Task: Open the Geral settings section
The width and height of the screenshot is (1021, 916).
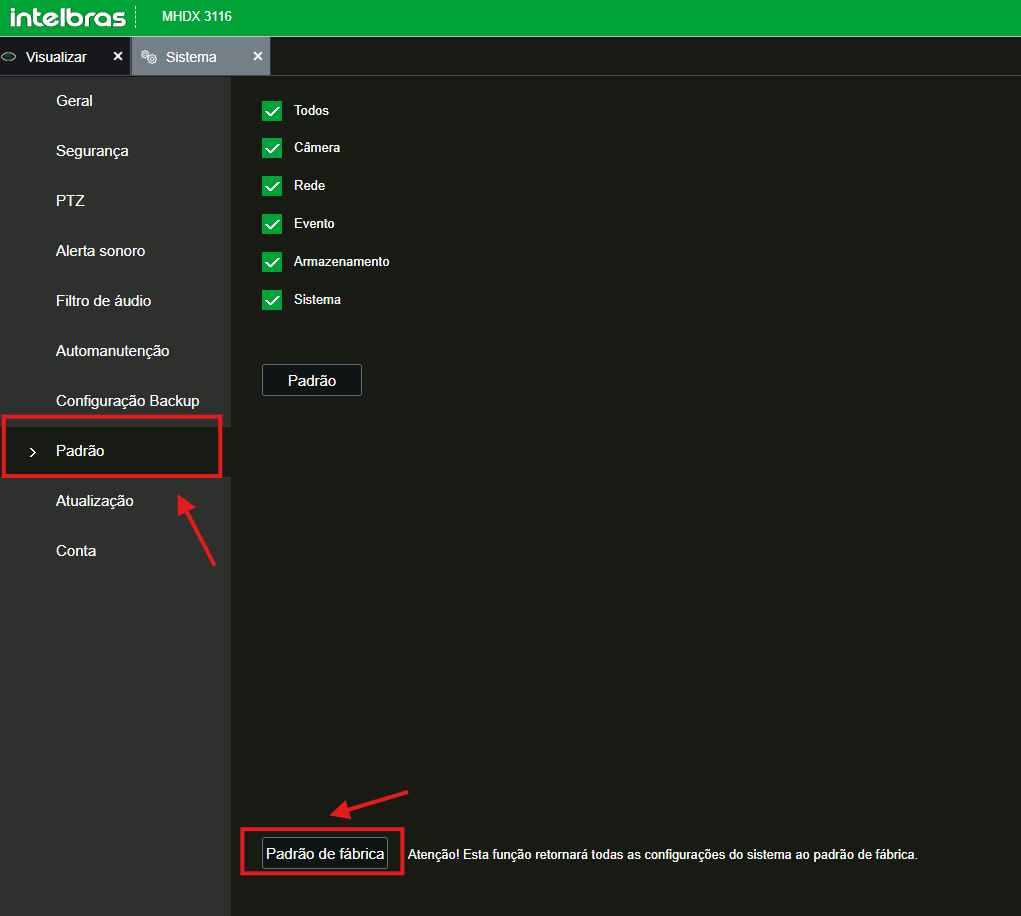Action: click(74, 101)
